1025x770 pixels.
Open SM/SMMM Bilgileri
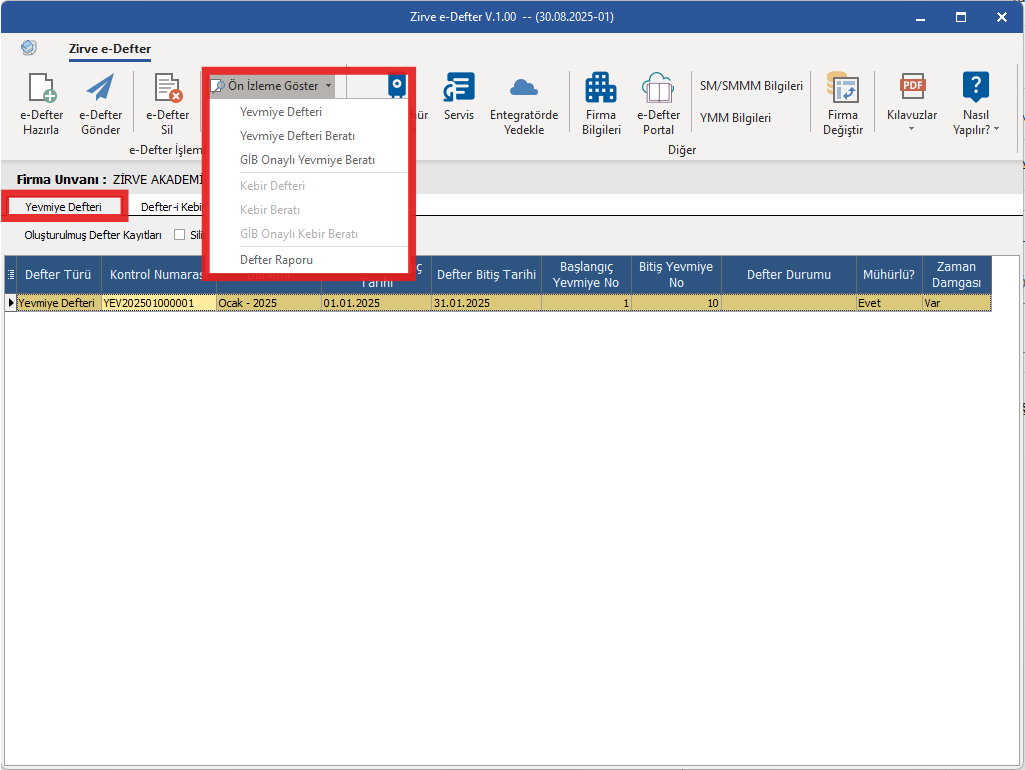(x=751, y=86)
